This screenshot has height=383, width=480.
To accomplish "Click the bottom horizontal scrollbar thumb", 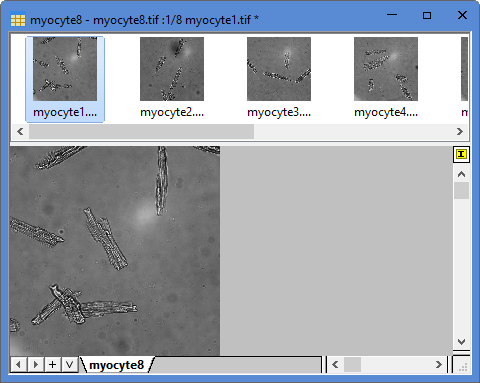I will [352, 365].
